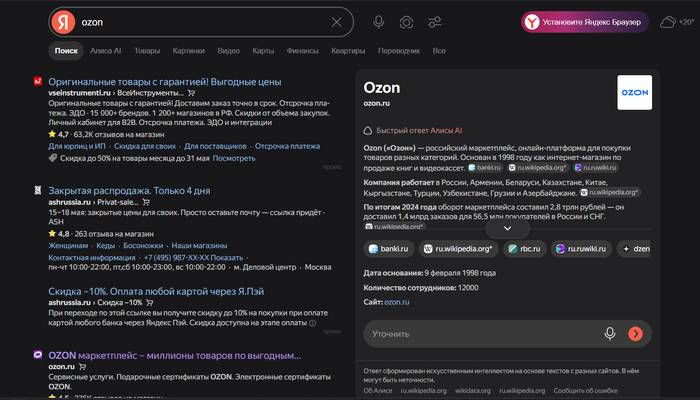Open the Сайт: ozon.ru link
This screenshot has width=700, height=400.
[x=396, y=302]
